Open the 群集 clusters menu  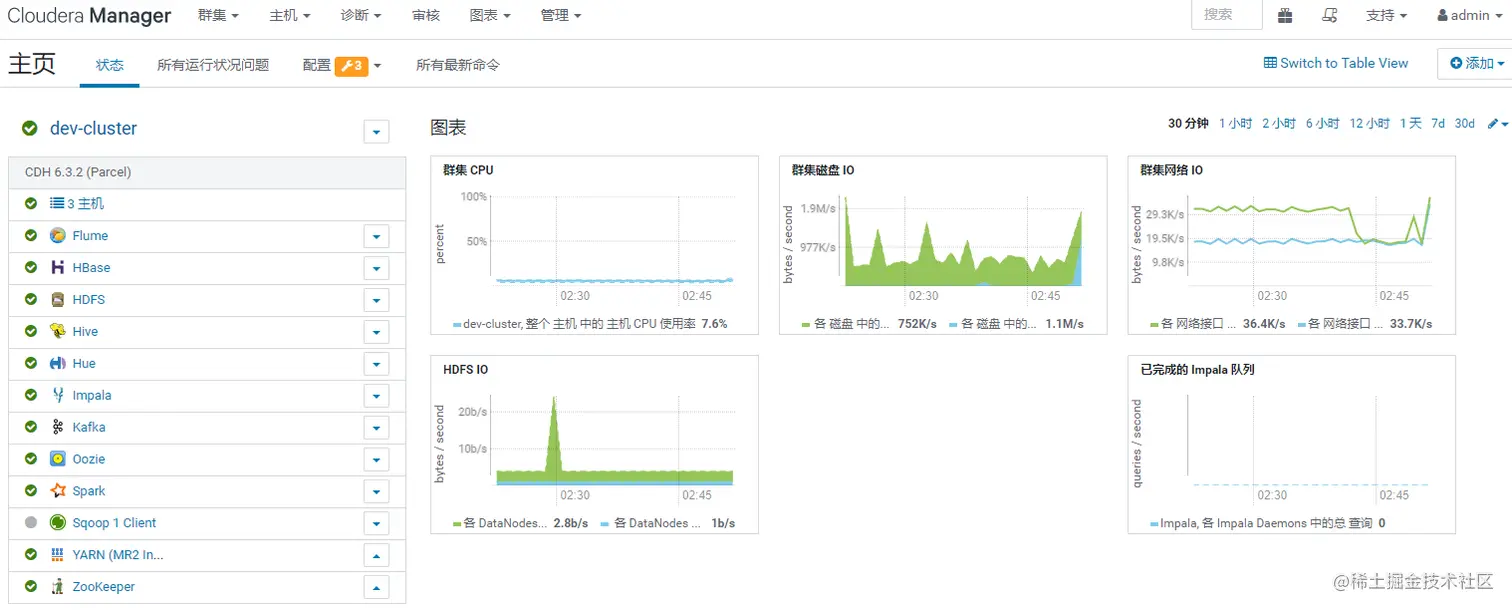tap(218, 15)
